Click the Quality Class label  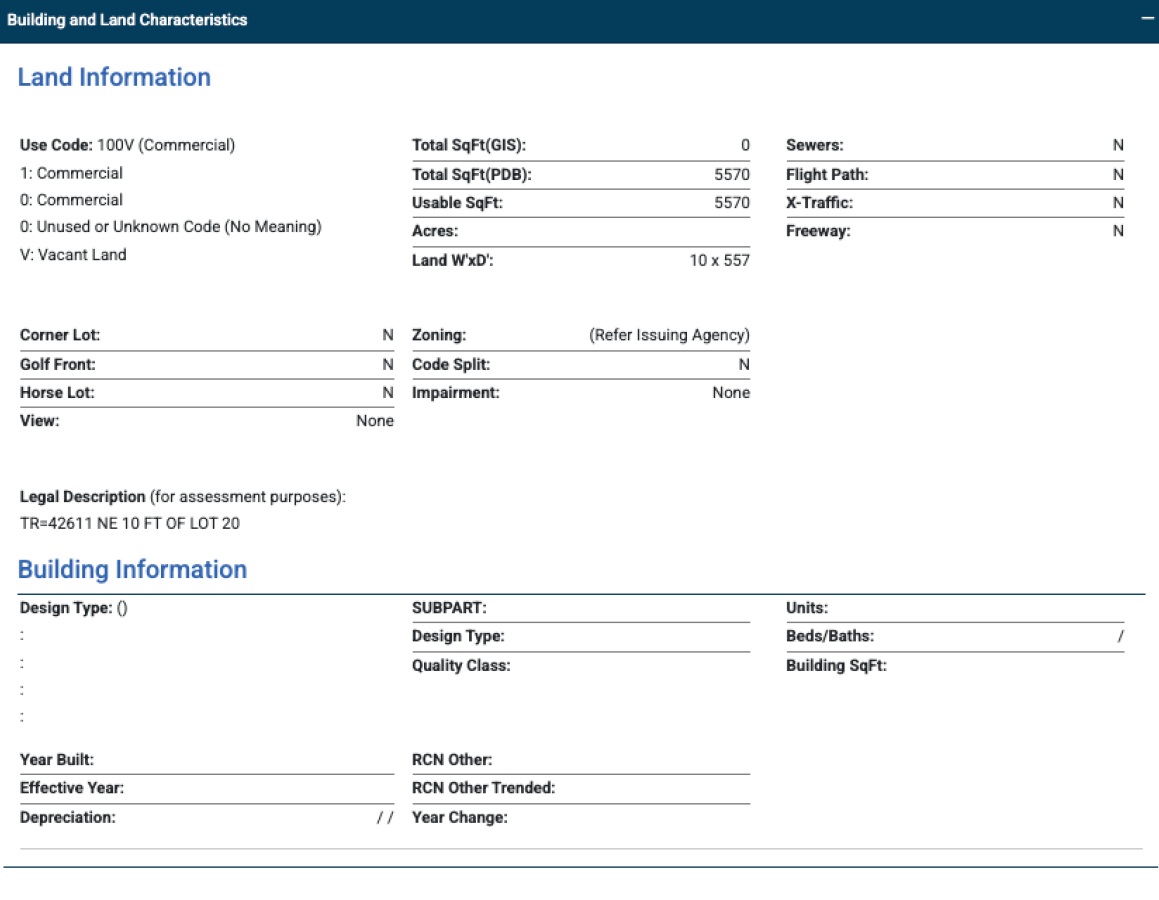460,665
